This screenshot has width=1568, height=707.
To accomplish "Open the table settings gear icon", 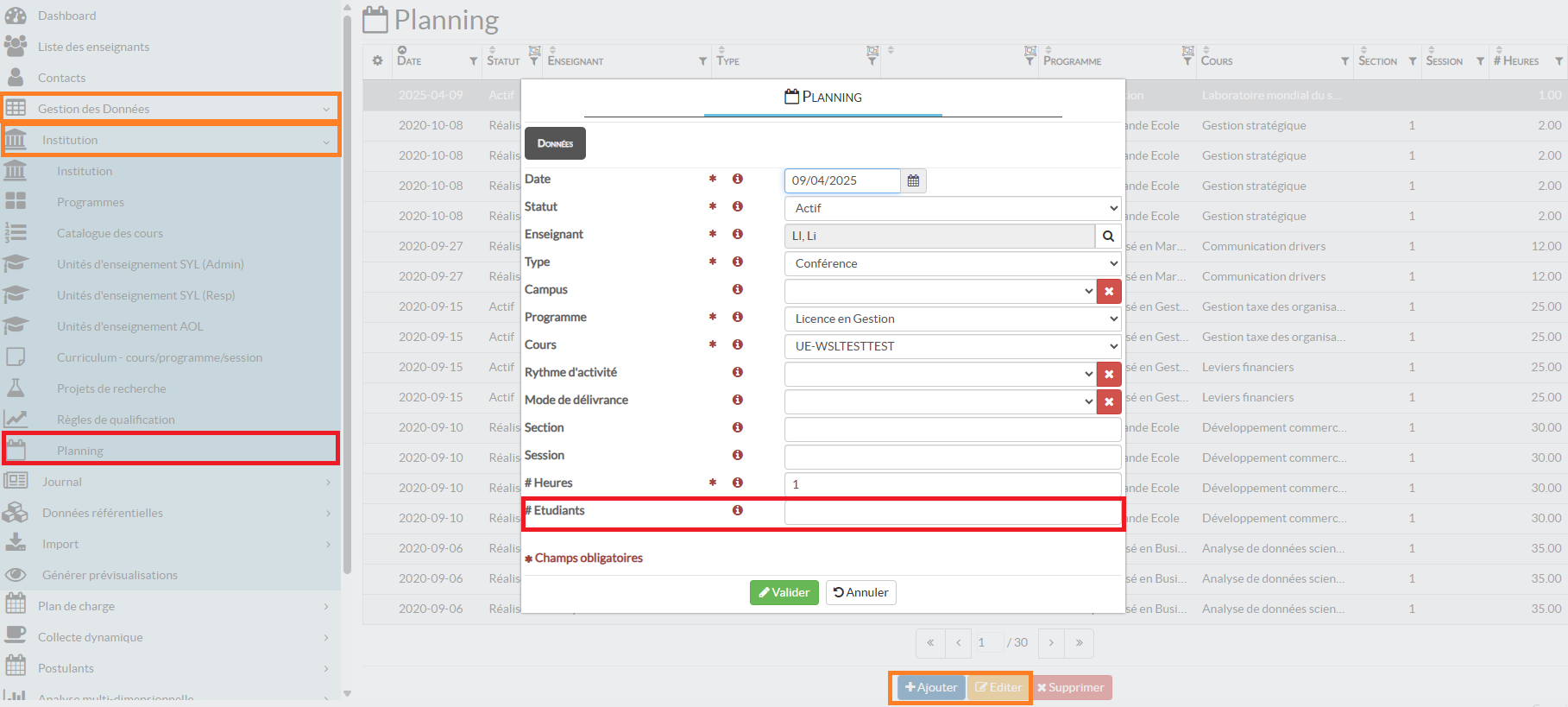I will [x=377, y=60].
